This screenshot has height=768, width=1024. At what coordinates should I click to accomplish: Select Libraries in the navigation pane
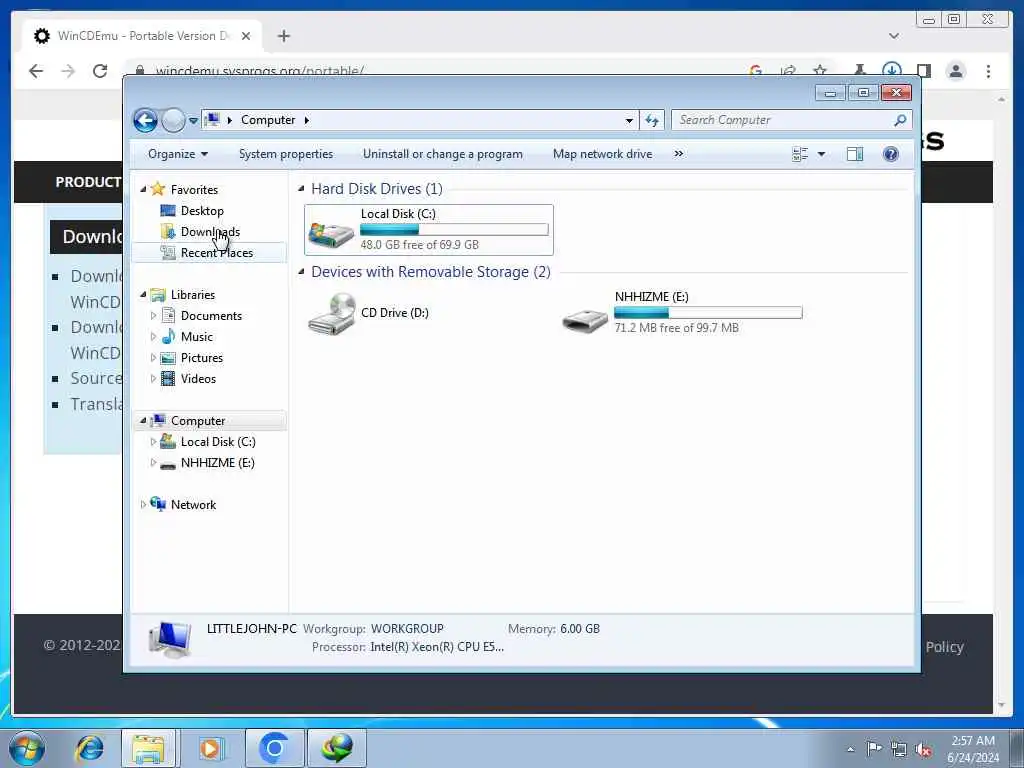[x=193, y=295]
